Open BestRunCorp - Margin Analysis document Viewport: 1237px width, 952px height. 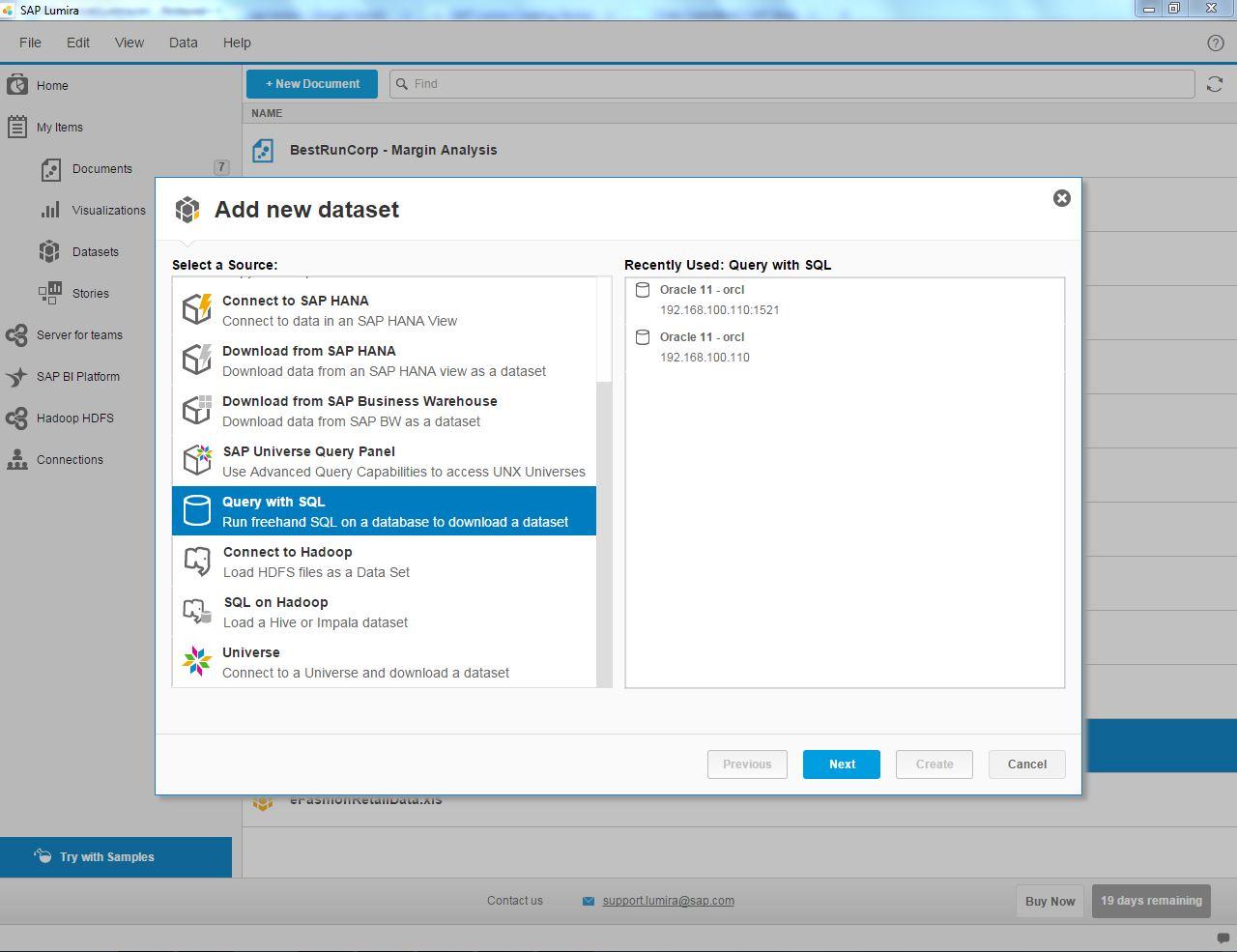393,150
